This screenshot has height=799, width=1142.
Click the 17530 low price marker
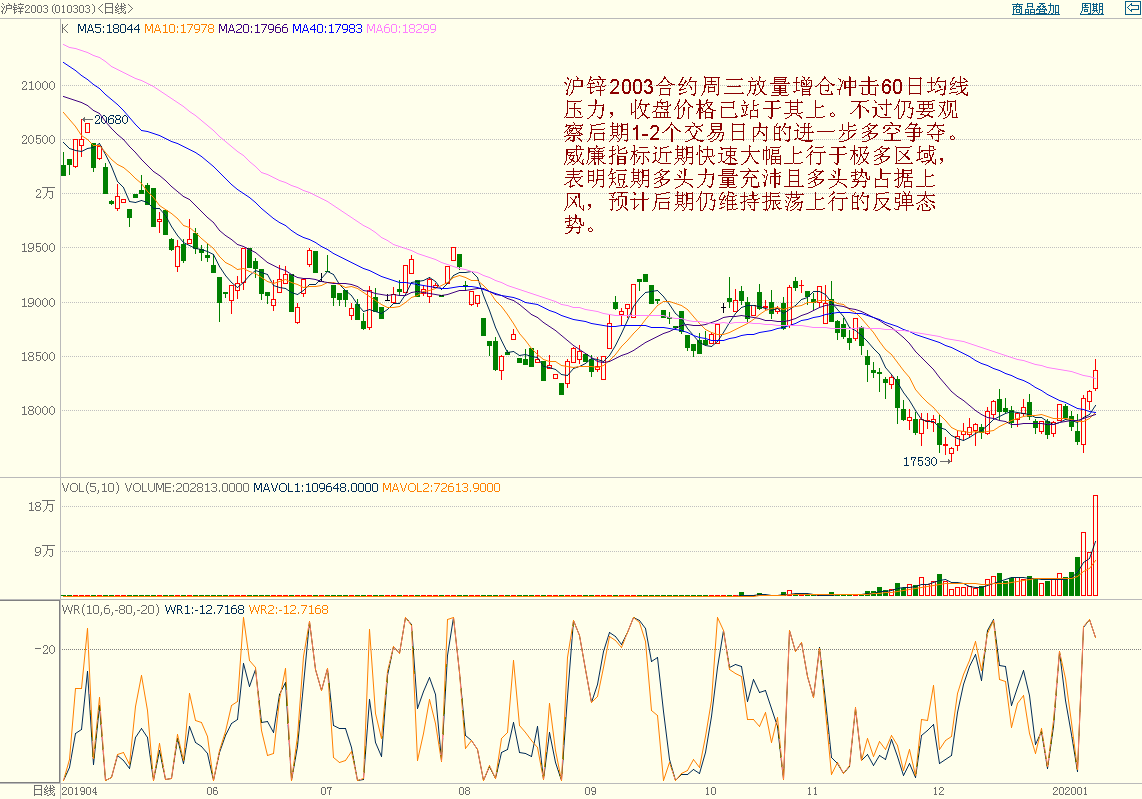[920, 462]
